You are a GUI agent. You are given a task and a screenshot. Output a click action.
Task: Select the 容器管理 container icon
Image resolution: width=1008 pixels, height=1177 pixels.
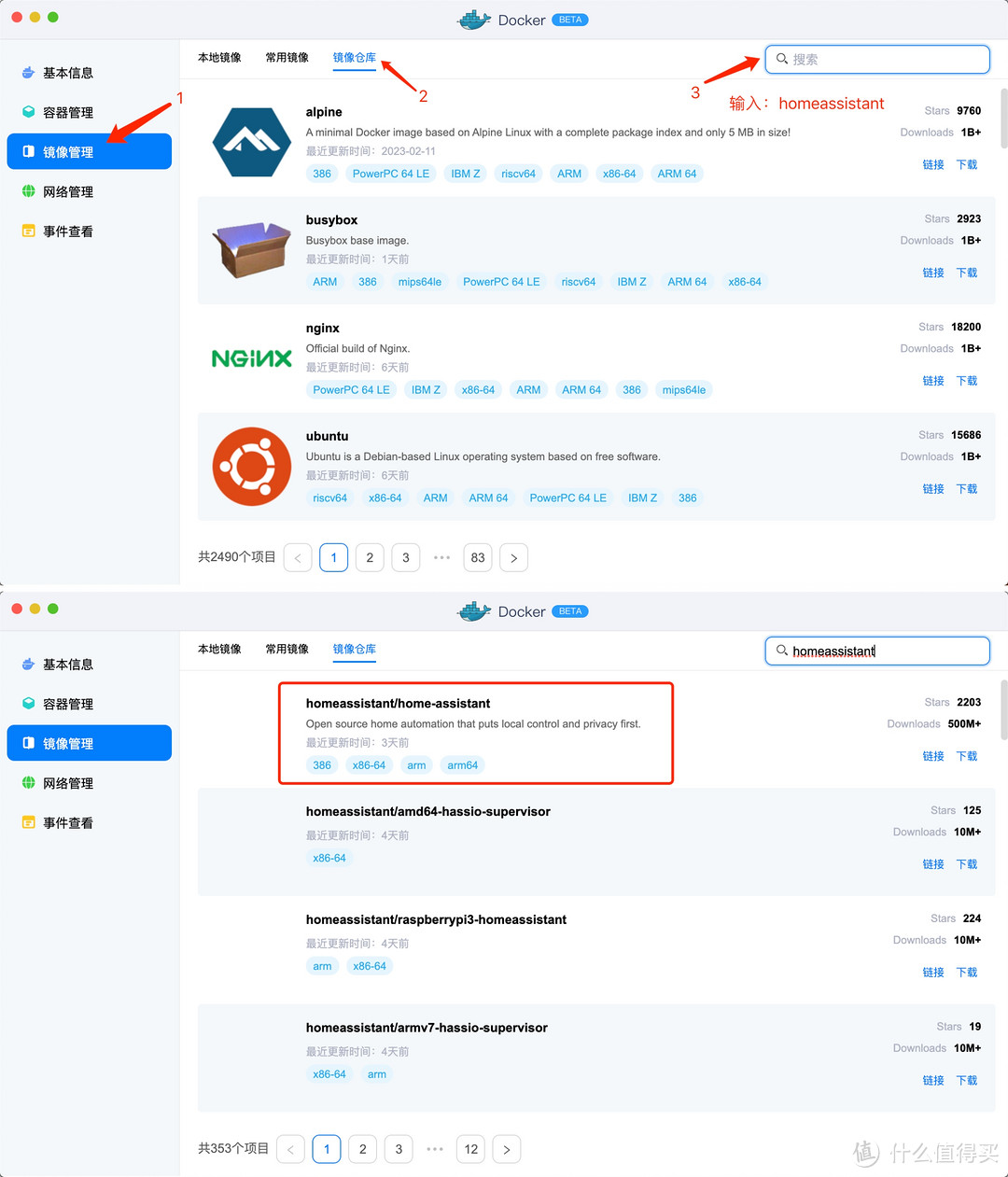pos(28,112)
